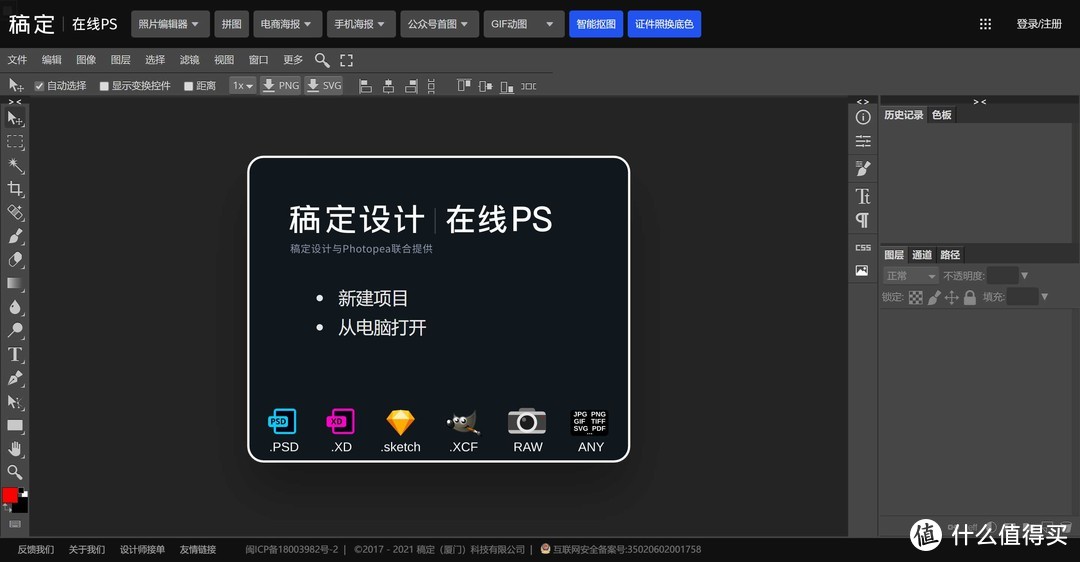Open the 图层 menu
Image resolution: width=1080 pixels, height=562 pixels.
pos(121,60)
